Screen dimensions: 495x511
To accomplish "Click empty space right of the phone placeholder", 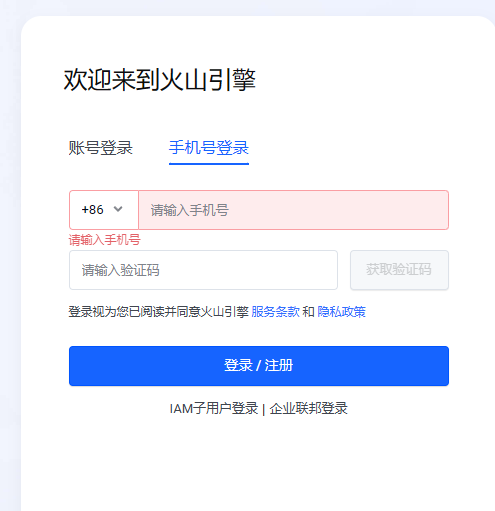I will 338,210.
